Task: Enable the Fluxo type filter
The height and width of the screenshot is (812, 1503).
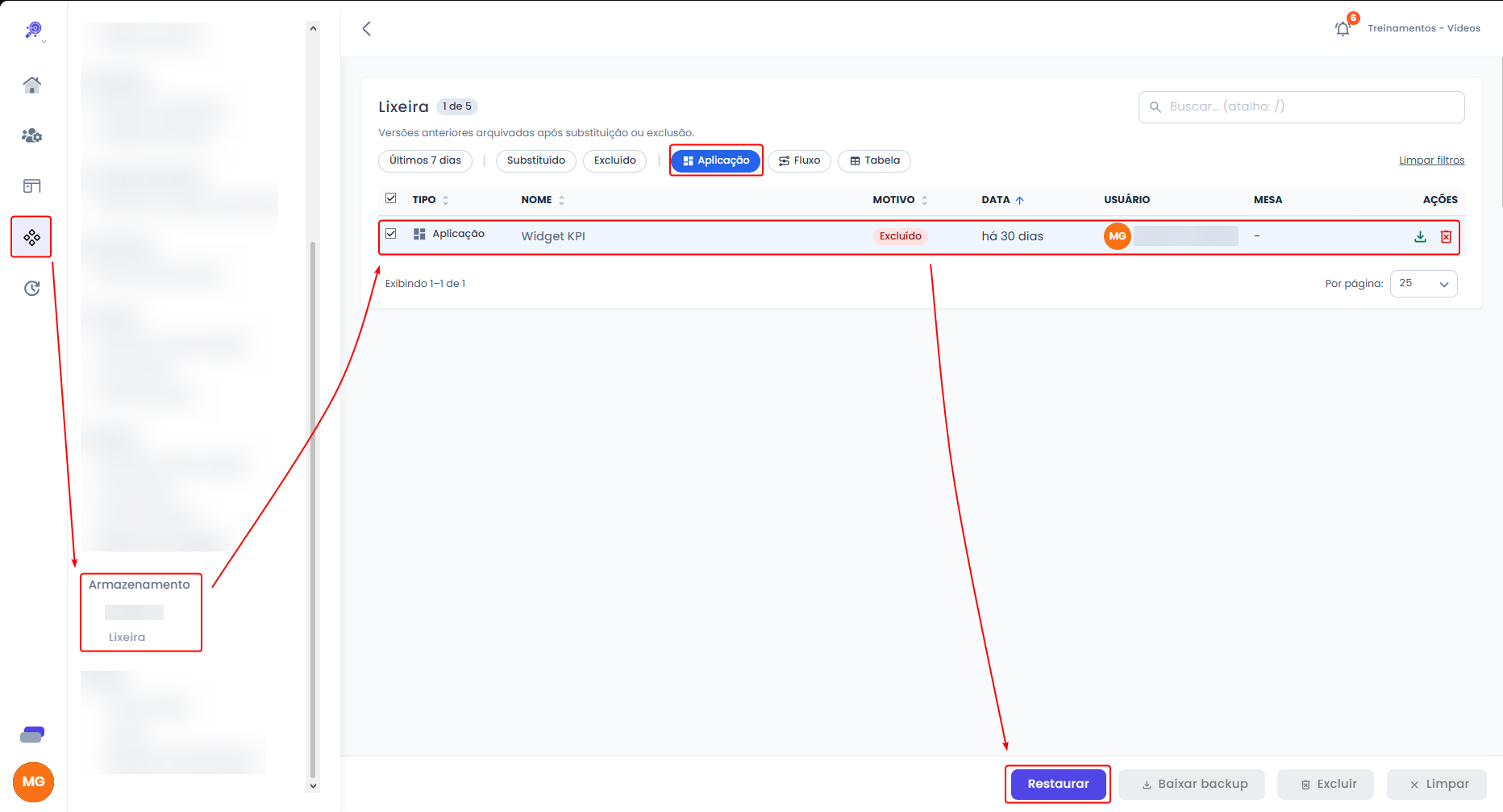Action: [799, 160]
